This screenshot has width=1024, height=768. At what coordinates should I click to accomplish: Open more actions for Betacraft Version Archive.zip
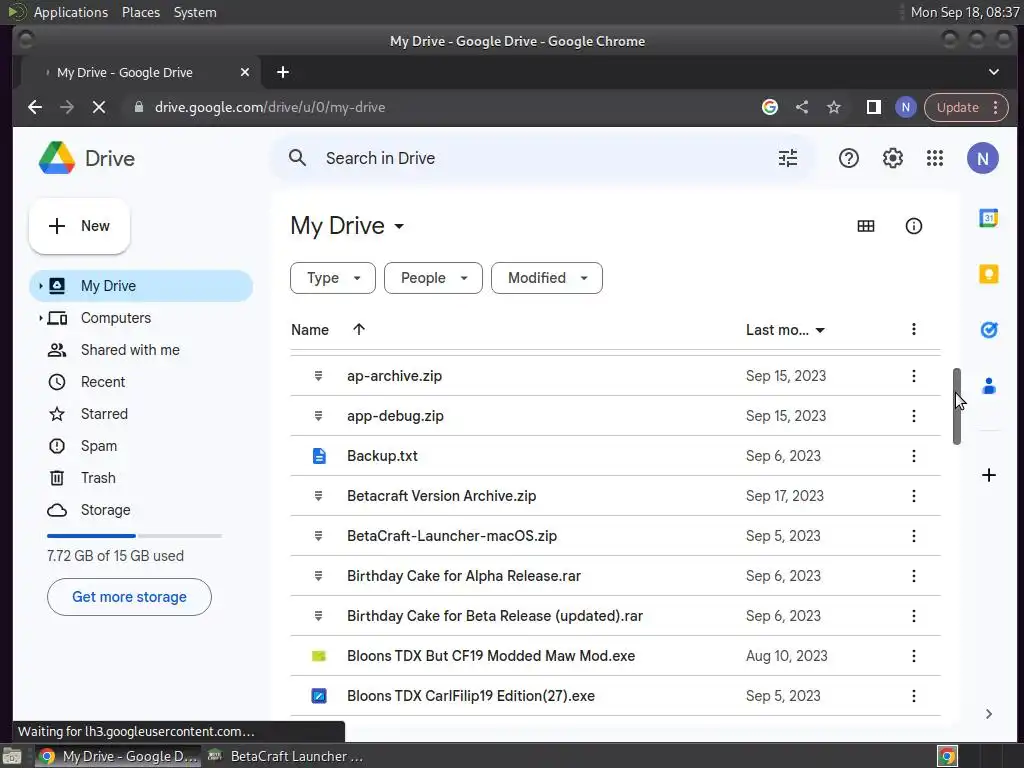pos(913,496)
